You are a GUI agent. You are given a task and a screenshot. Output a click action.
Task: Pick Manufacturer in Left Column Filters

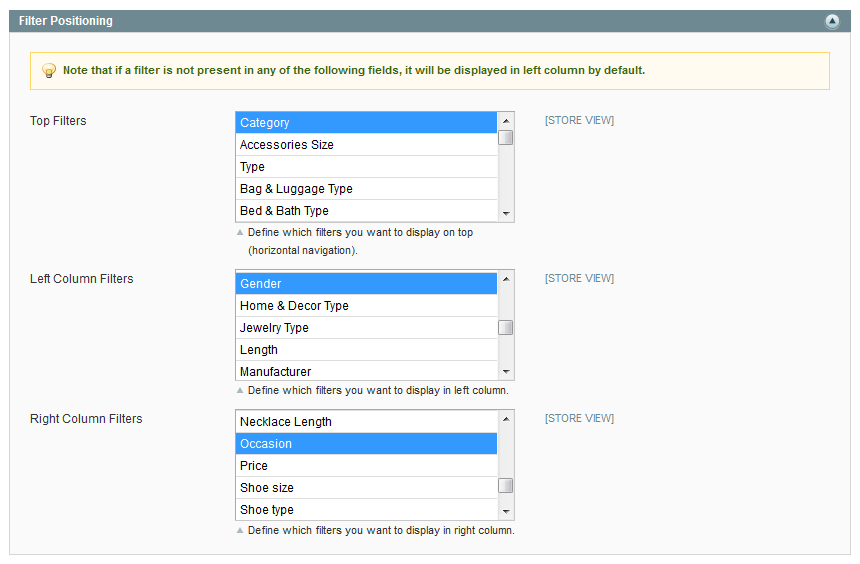coord(366,371)
